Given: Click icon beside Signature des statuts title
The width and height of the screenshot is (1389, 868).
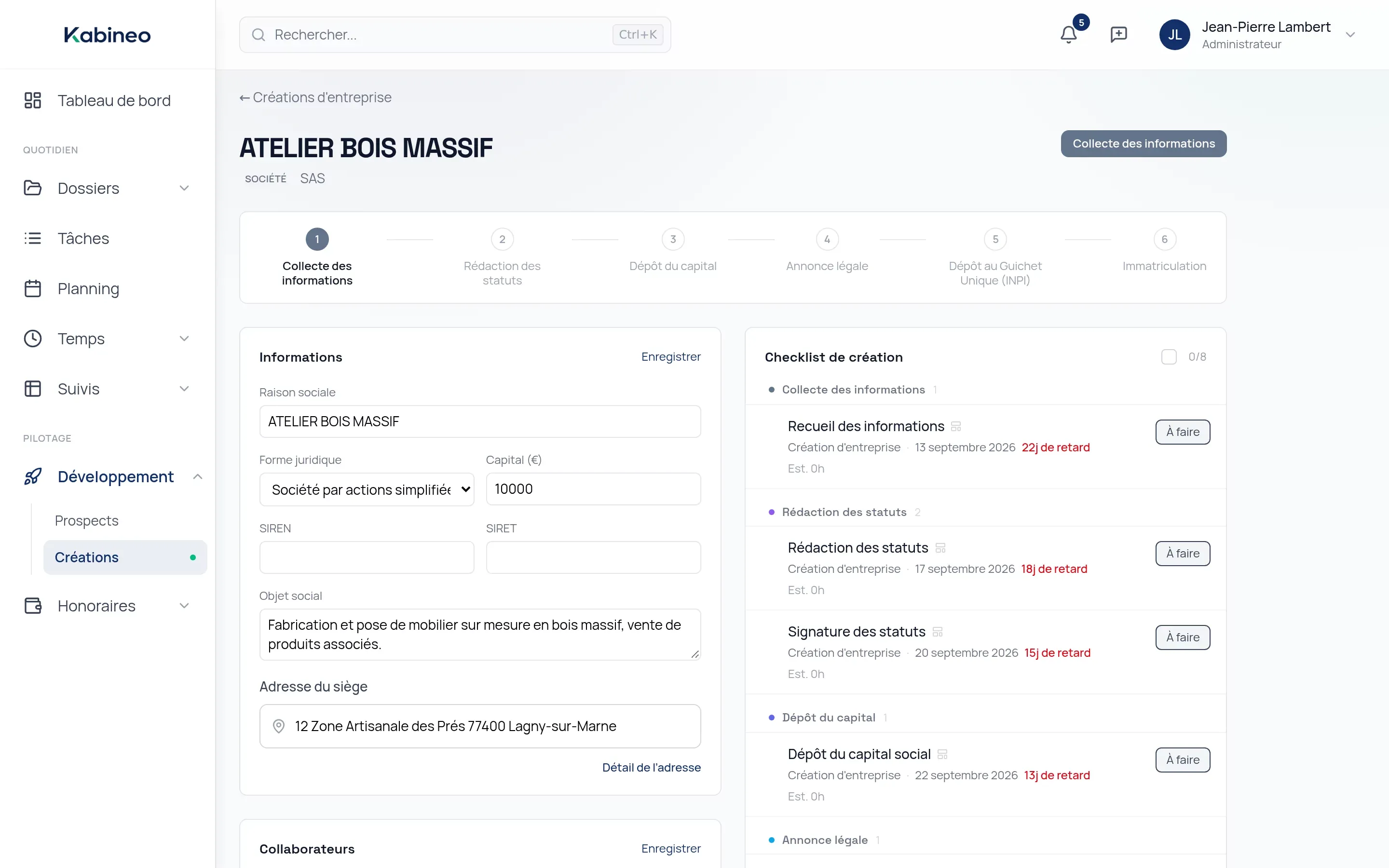Looking at the screenshot, I should click(x=938, y=632).
